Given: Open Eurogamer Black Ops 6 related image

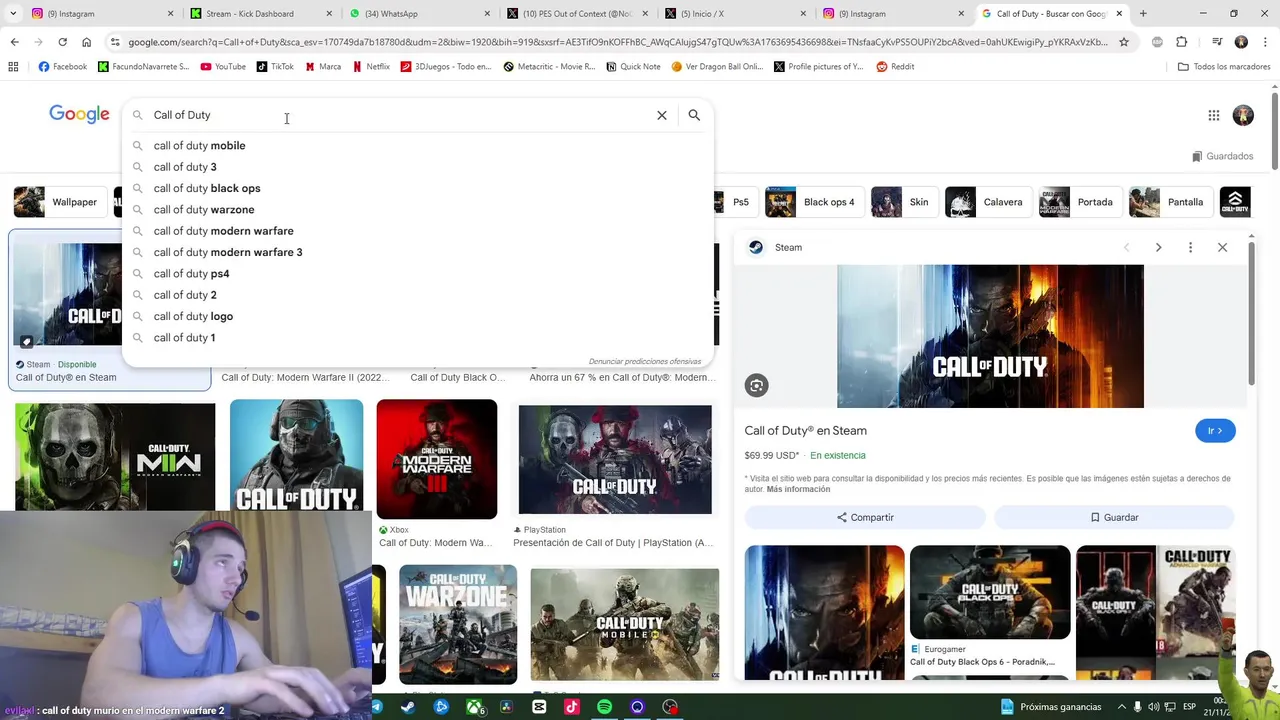Looking at the screenshot, I should tap(990, 592).
